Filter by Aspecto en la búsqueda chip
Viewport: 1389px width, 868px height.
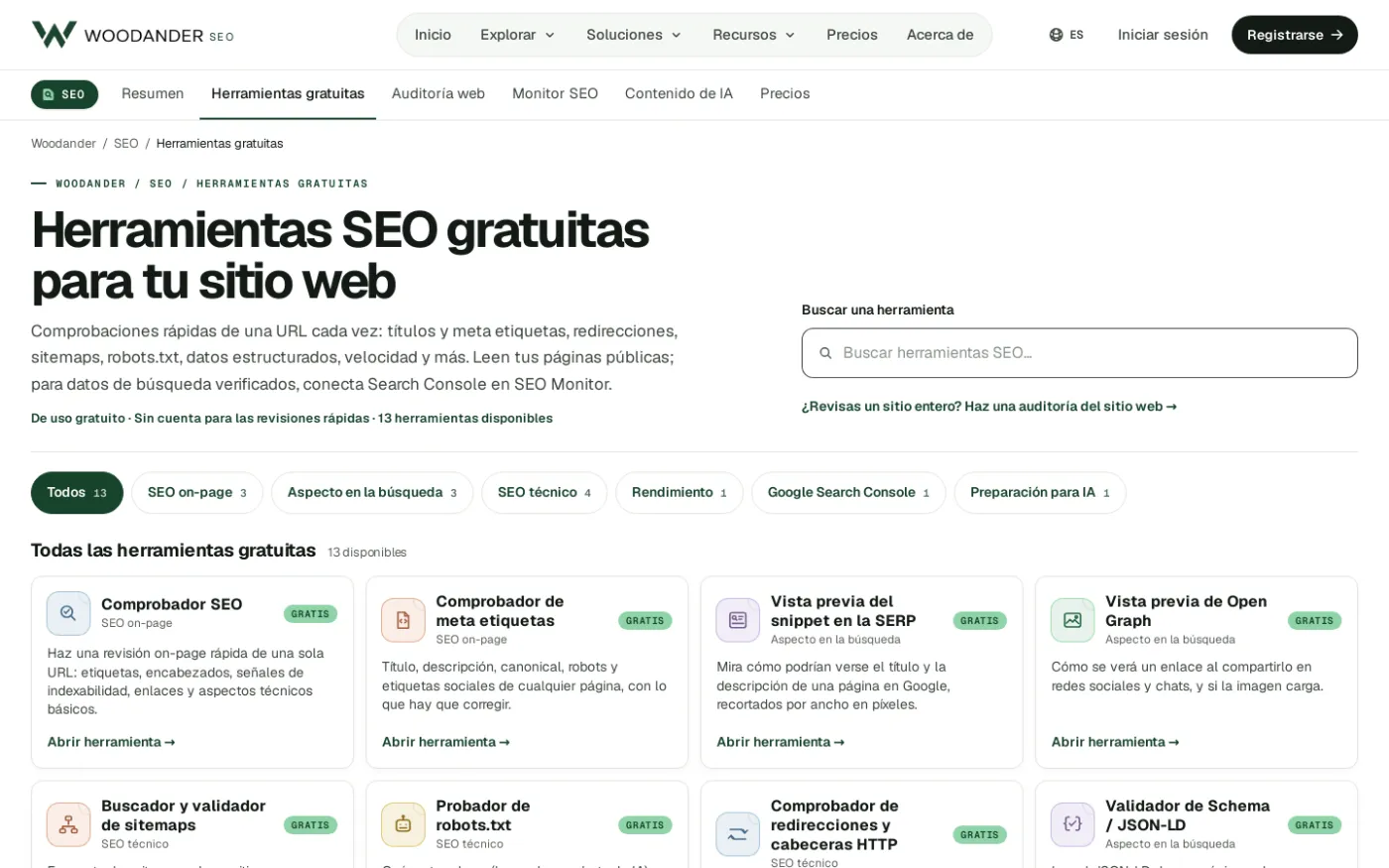pos(372,493)
